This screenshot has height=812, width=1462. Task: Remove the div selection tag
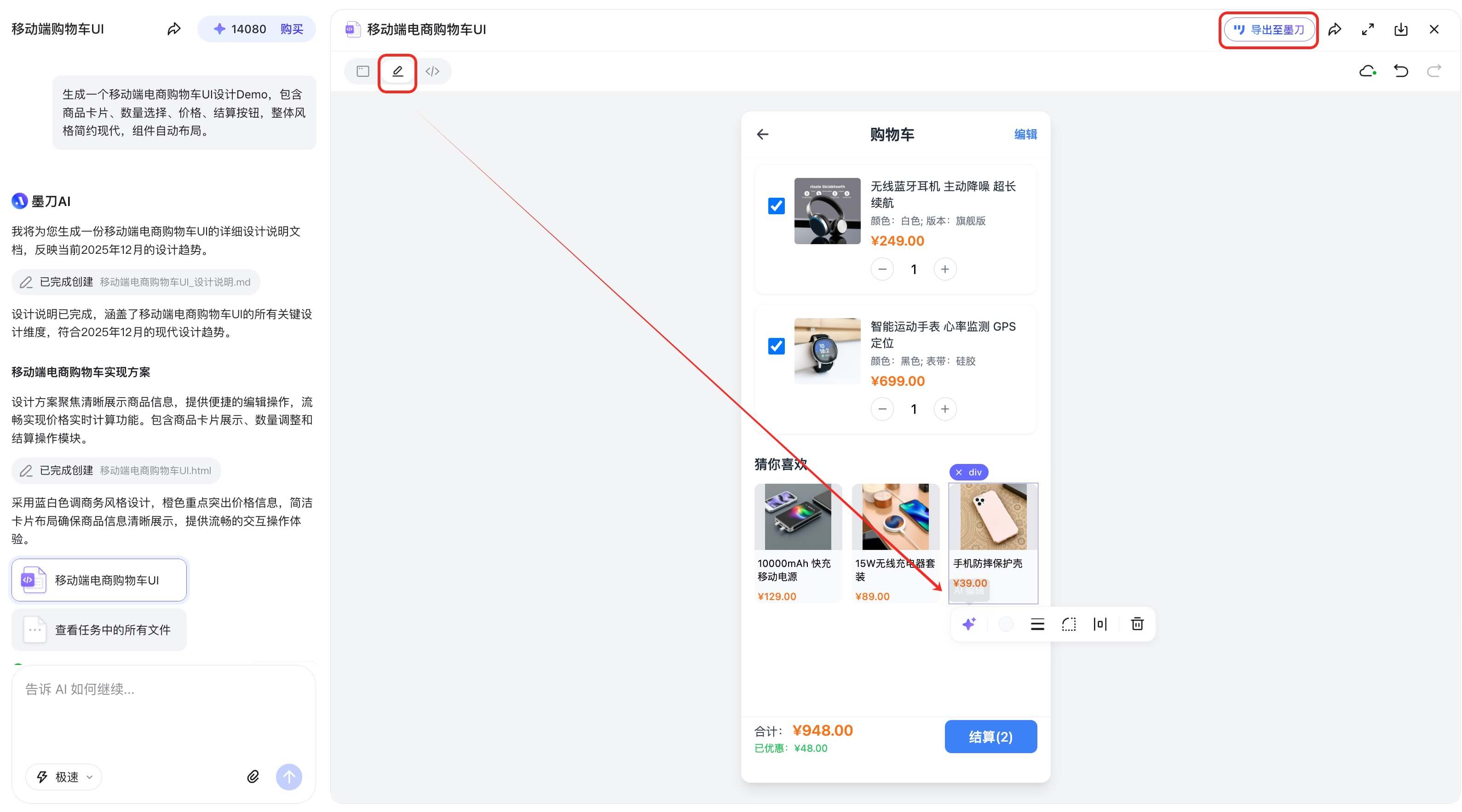(x=959, y=472)
